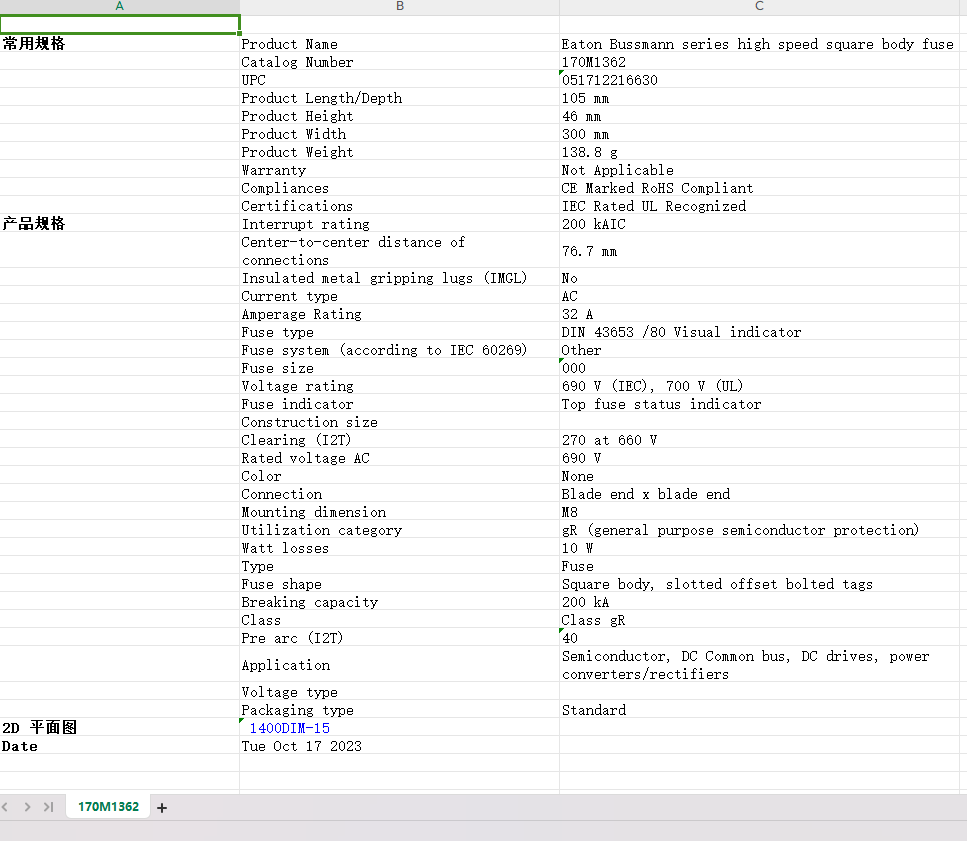Select the Mounting dimension value 'M8'
Screen dimensions: 967x841
(759, 512)
